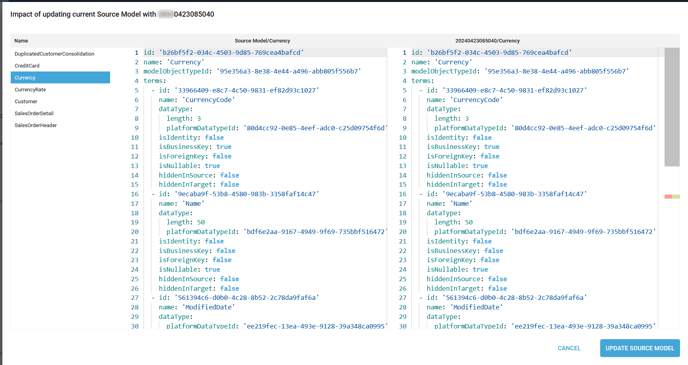This screenshot has height=365, width=688.
Task: Choose the Customer item in the Name list
Action: coord(26,101)
